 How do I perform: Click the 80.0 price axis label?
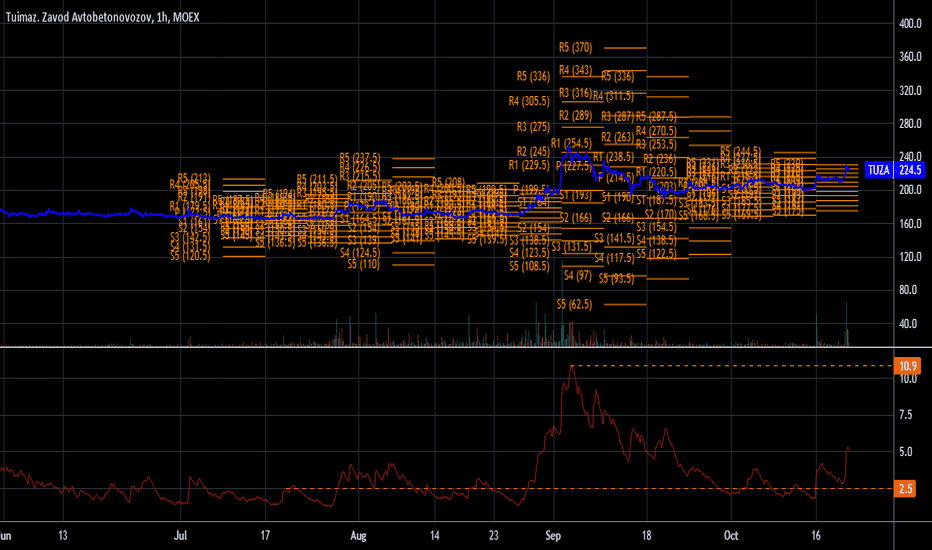[908, 290]
